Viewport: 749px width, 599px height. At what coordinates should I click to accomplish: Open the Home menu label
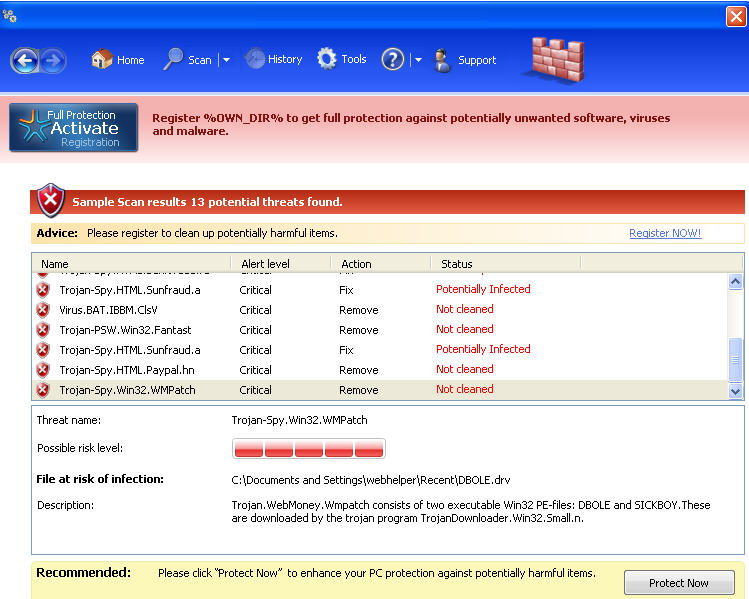pyautogui.click(x=130, y=60)
